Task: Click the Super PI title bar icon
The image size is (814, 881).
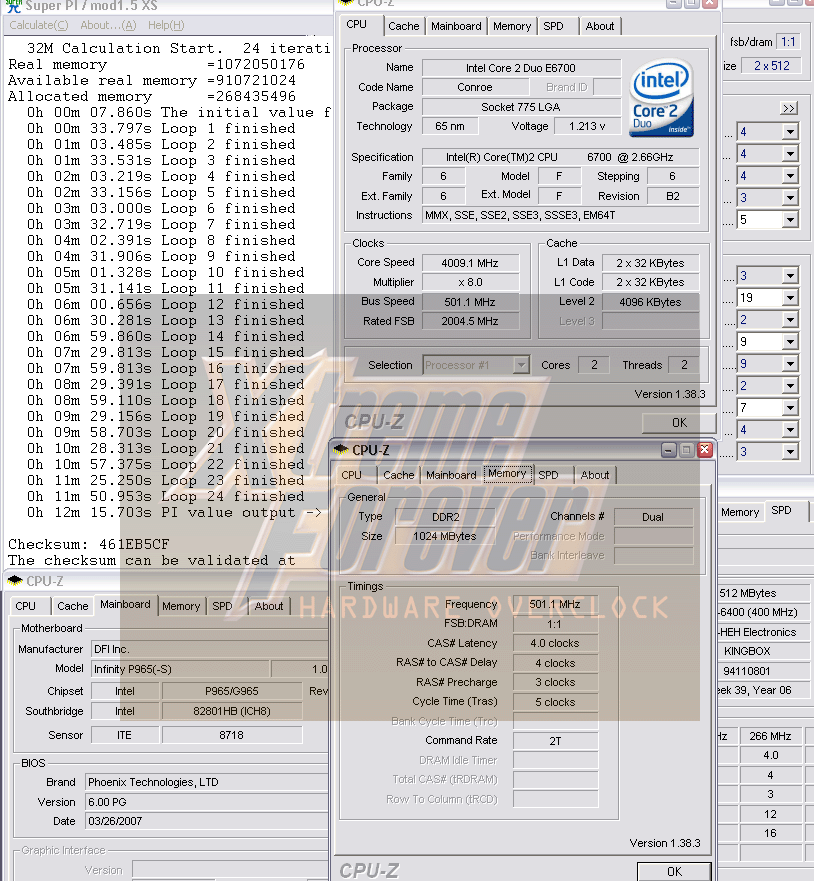Action: pyautogui.click(x=14, y=6)
